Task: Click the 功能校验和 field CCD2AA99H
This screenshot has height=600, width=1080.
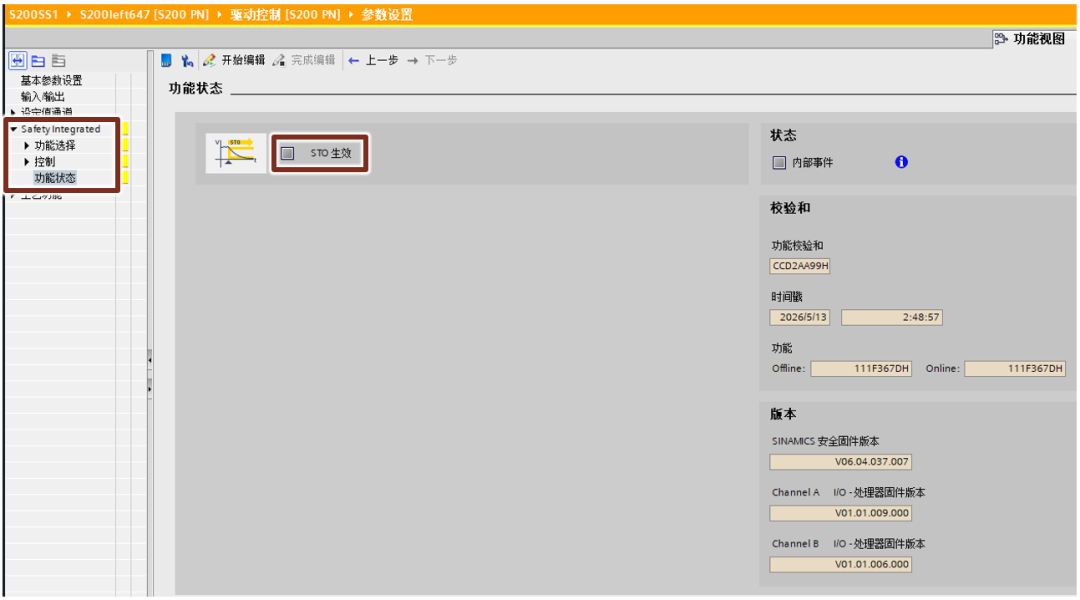Action: point(800,266)
